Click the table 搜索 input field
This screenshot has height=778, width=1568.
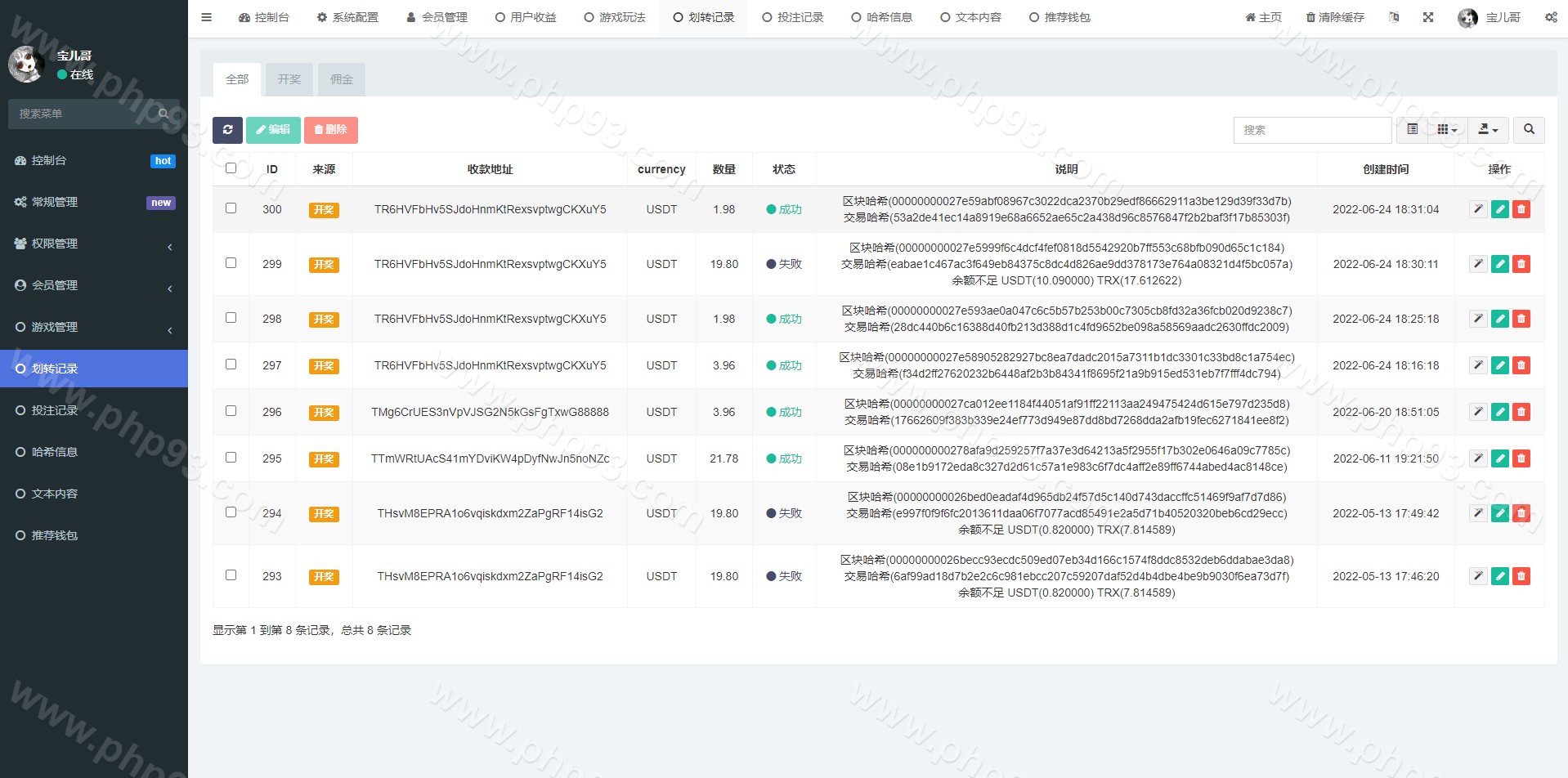click(x=1311, y=130)
